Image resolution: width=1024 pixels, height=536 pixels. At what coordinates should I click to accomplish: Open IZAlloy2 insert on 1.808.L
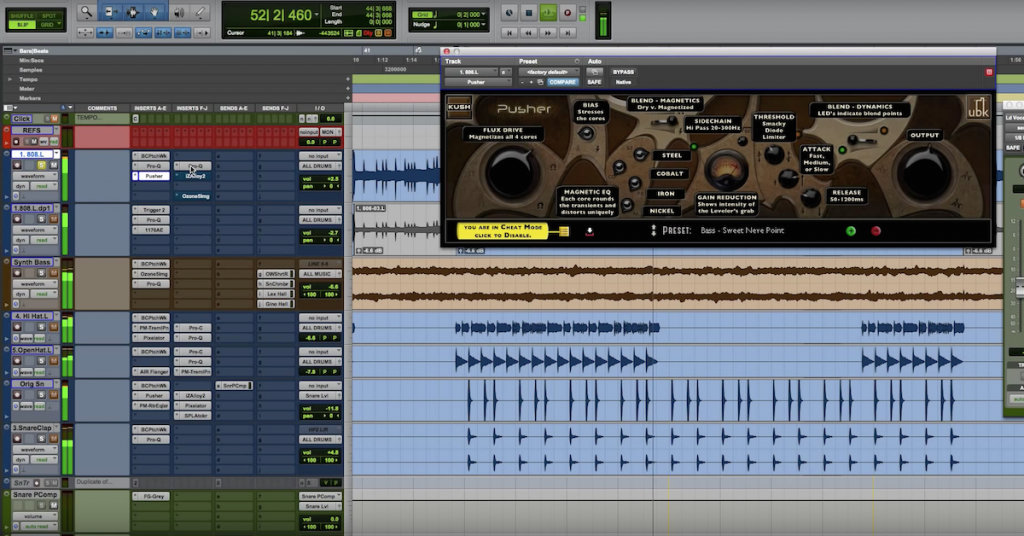[195, 176]
